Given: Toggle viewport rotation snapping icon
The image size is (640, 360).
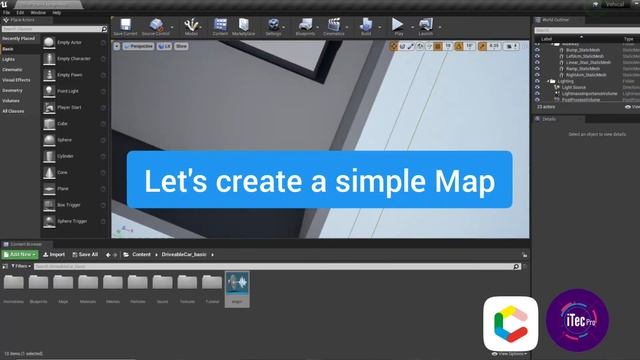Looking at the screenshot, I should (459, 47).
